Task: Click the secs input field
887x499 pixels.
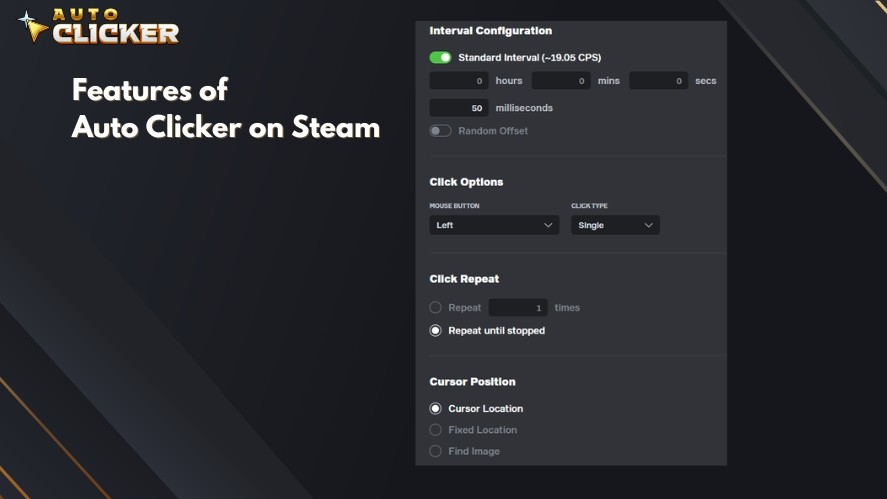Action: click(x=658, y=81)
